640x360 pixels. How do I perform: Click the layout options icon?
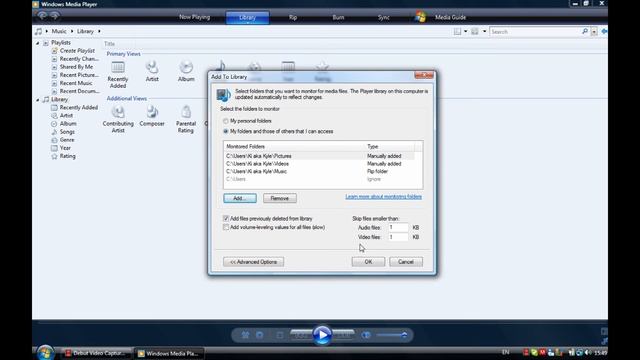tap(458, 31)
